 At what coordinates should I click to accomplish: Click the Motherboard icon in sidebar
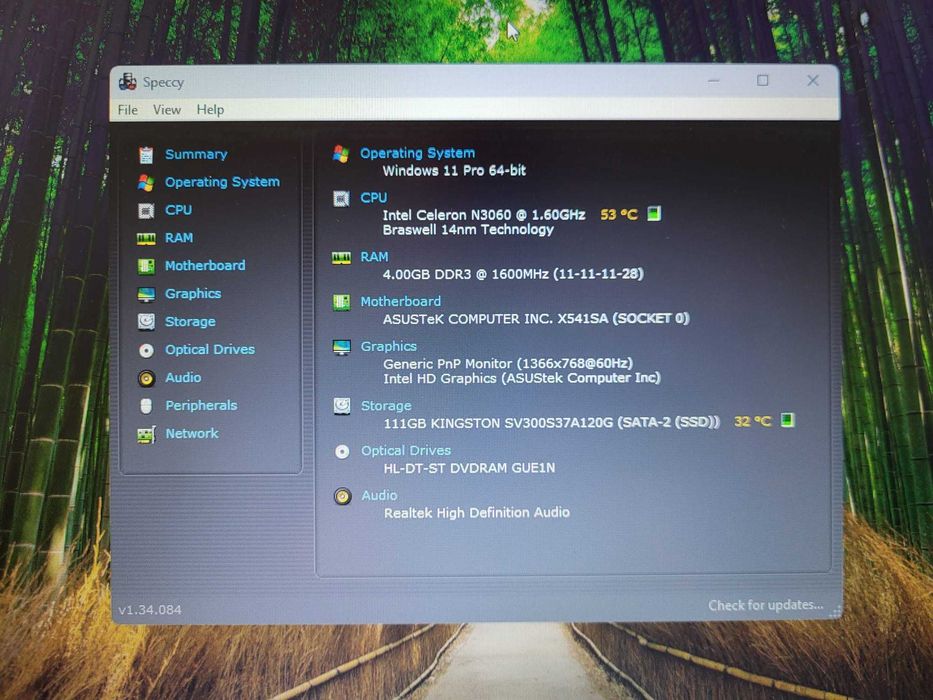[146, 265]
